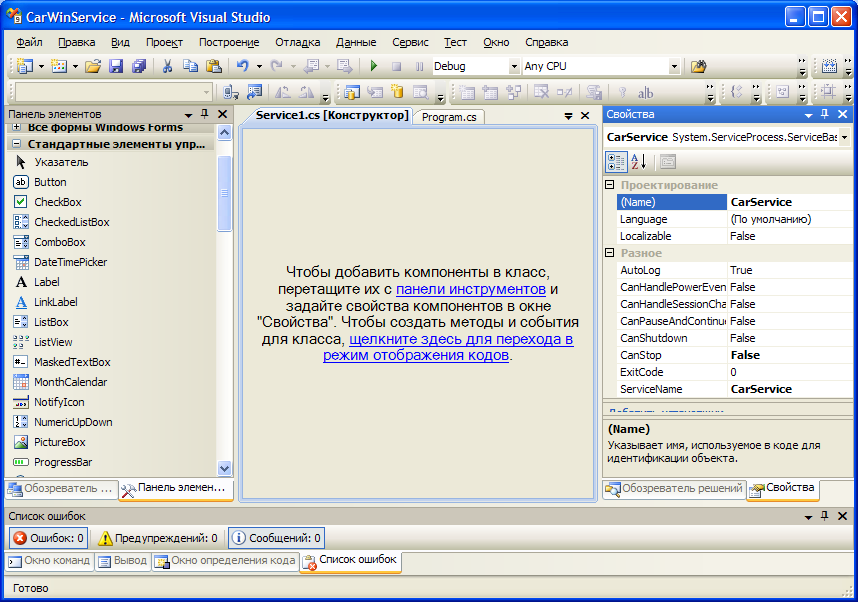Toggle the Сообщений: 0 messages filter
Screen dimensions: 858x602
[x=276, y=538]
